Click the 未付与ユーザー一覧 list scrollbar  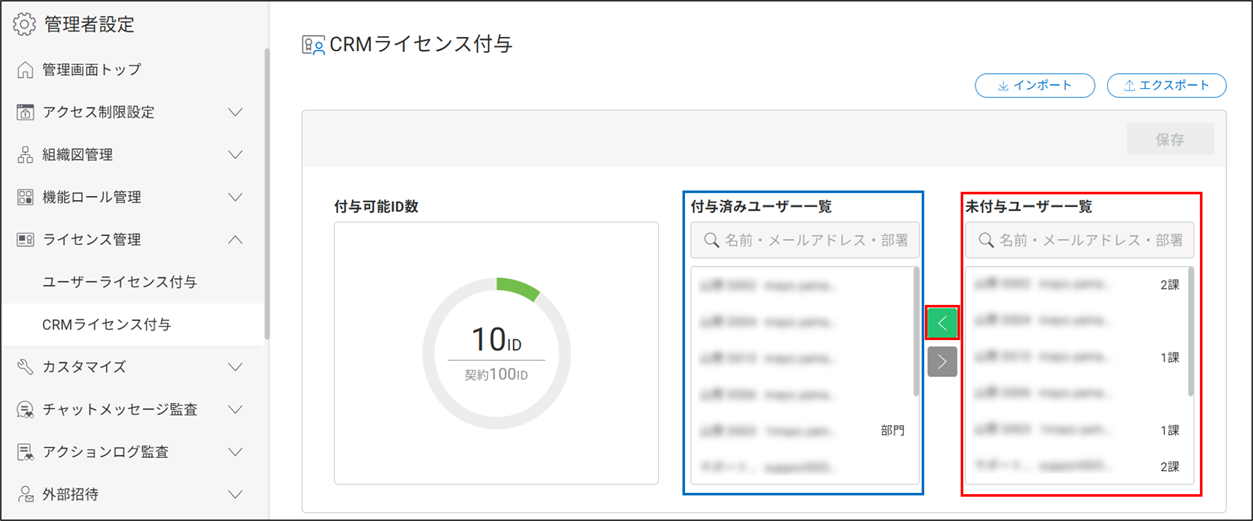pyautogui.click(x=1190, y=332)
